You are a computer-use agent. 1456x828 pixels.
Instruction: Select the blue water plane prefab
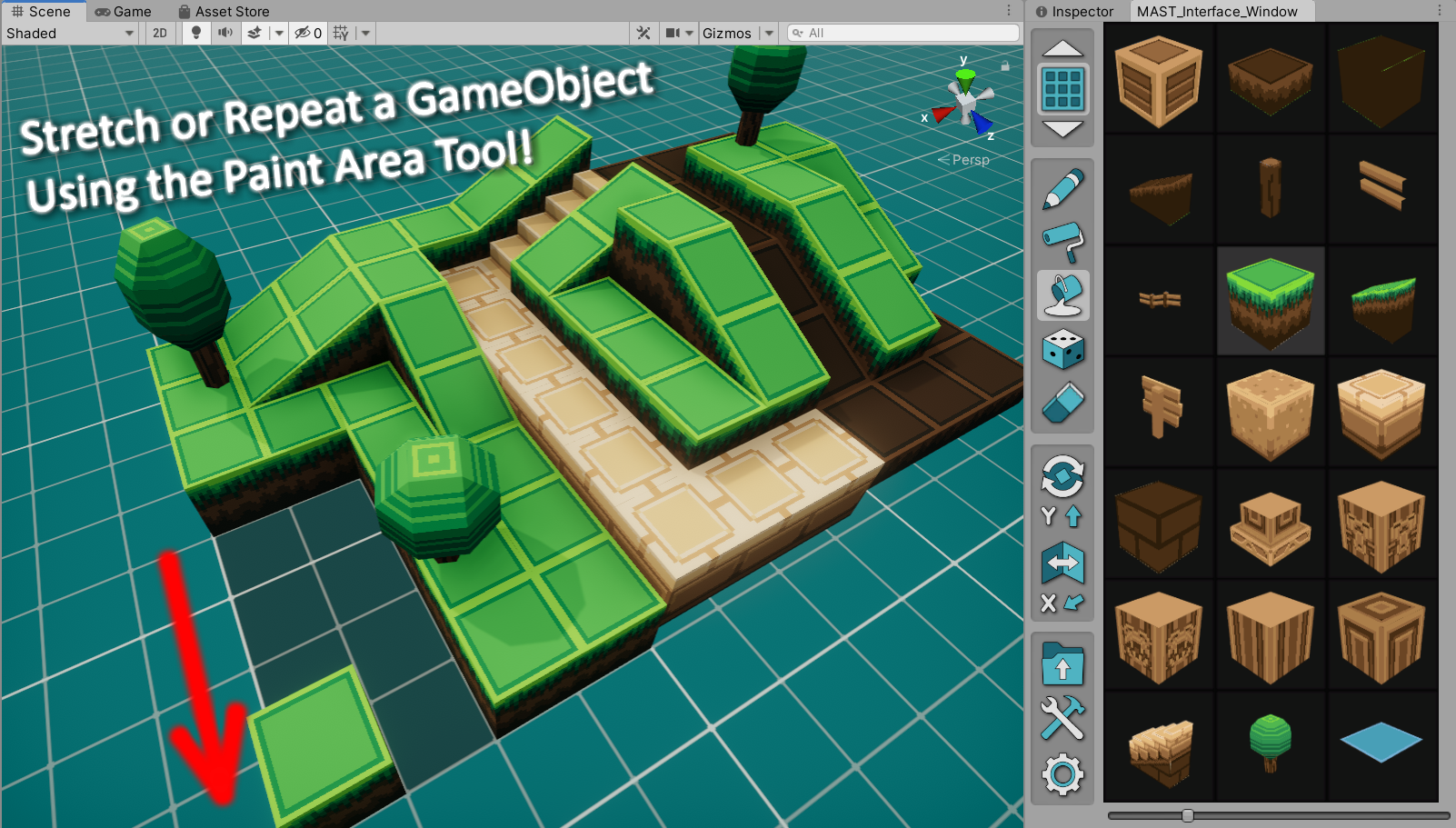1381,746
